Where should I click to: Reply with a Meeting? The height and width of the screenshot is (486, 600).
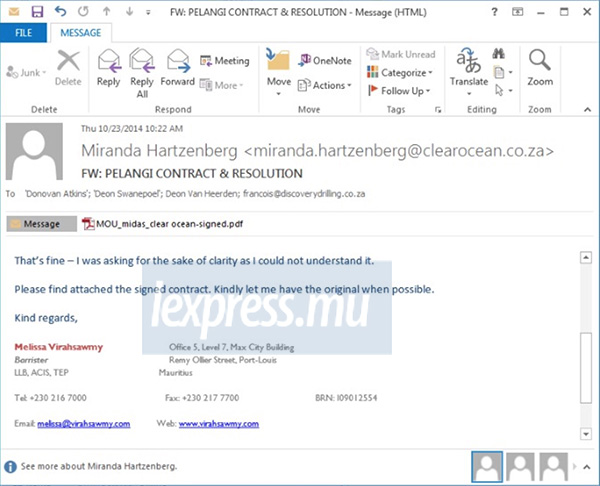pos(225,61)
